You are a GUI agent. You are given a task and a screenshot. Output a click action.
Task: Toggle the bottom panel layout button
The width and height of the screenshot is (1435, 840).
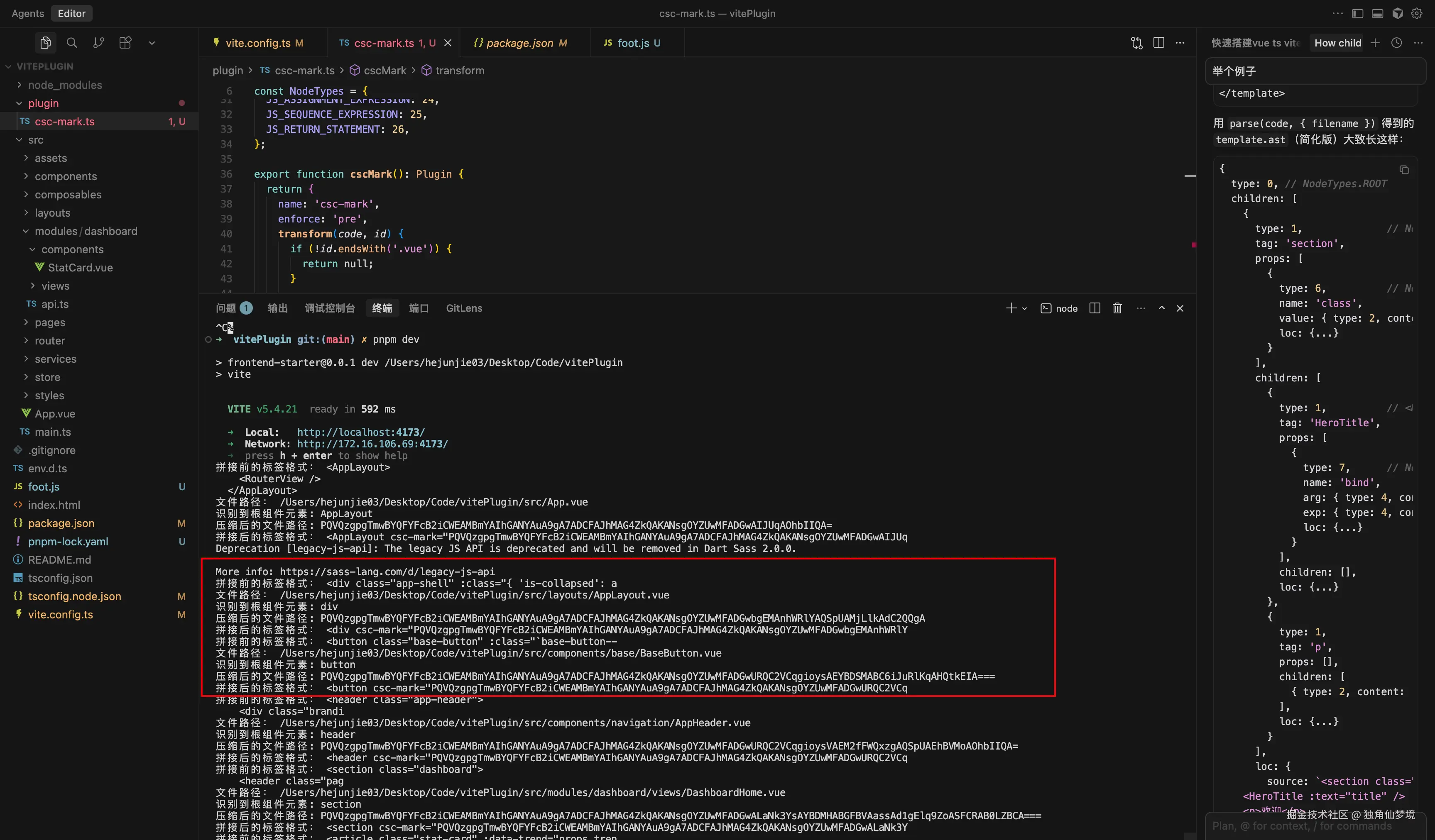(x=1377, y=14)
